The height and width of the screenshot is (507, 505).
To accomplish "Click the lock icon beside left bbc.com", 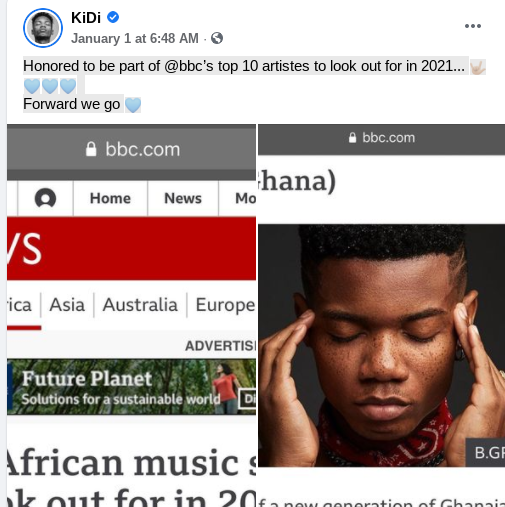I will [x=91, y=149].
